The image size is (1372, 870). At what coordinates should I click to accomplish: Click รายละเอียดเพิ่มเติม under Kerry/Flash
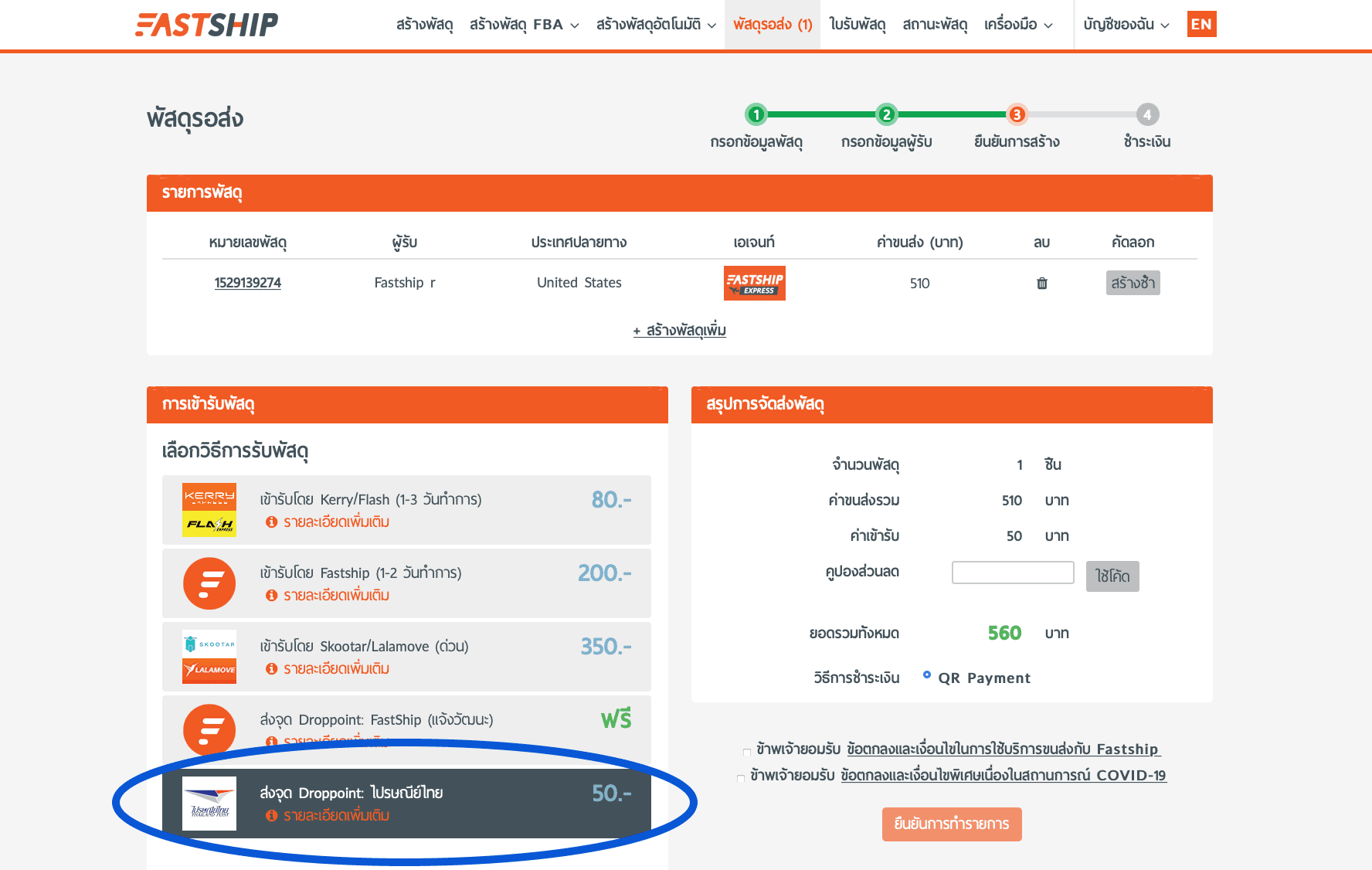[336, 522]
